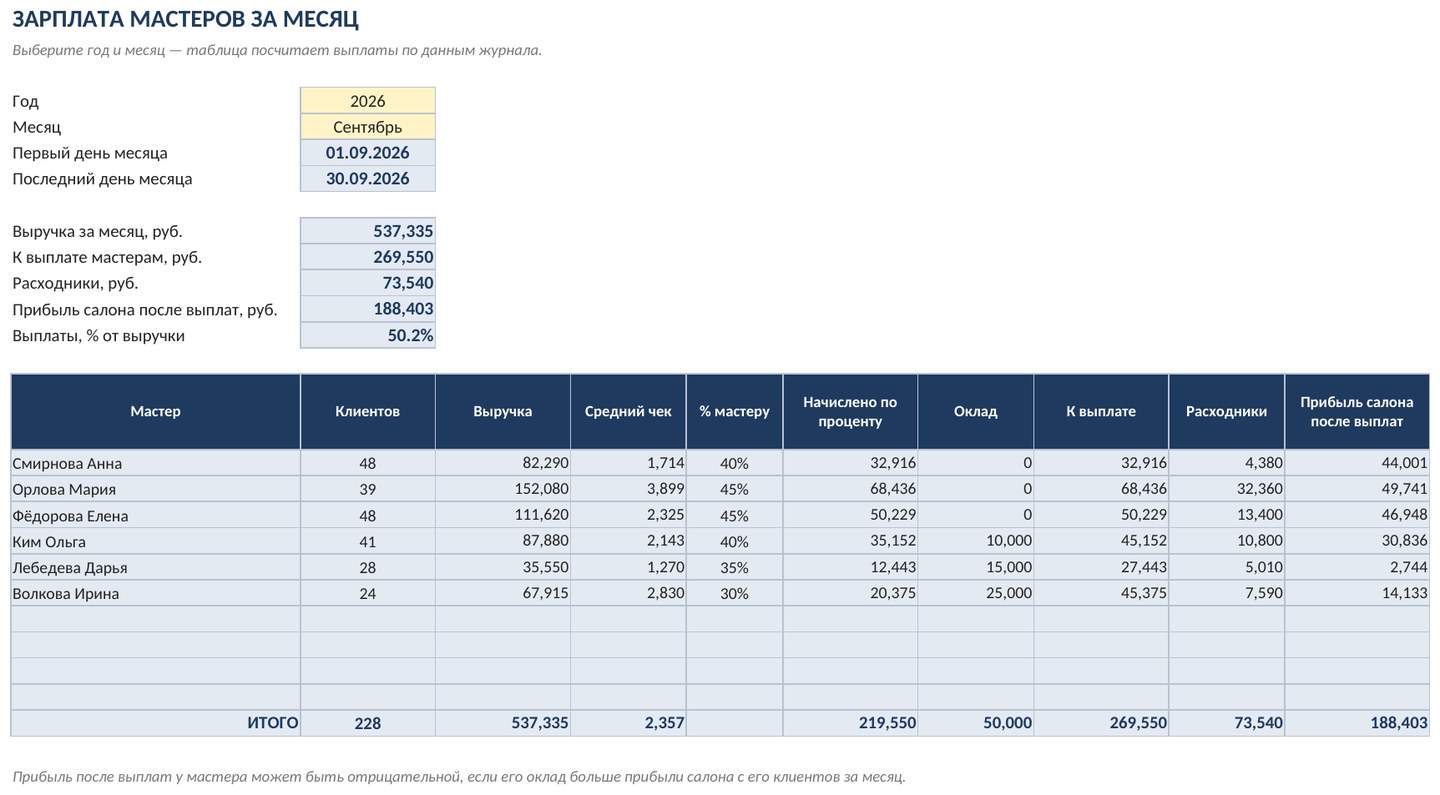Click Фёдорова Елена's consumables cell 13,400

click(1227, 515)
